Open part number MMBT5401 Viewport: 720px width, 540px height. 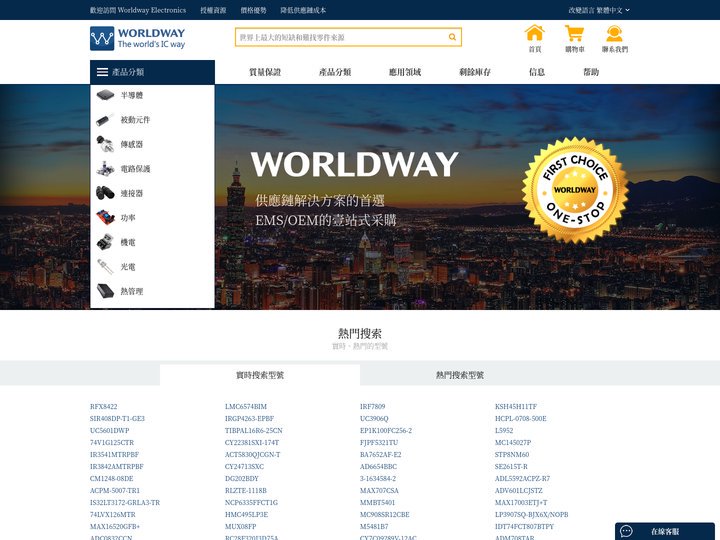[x=377, y=502]
